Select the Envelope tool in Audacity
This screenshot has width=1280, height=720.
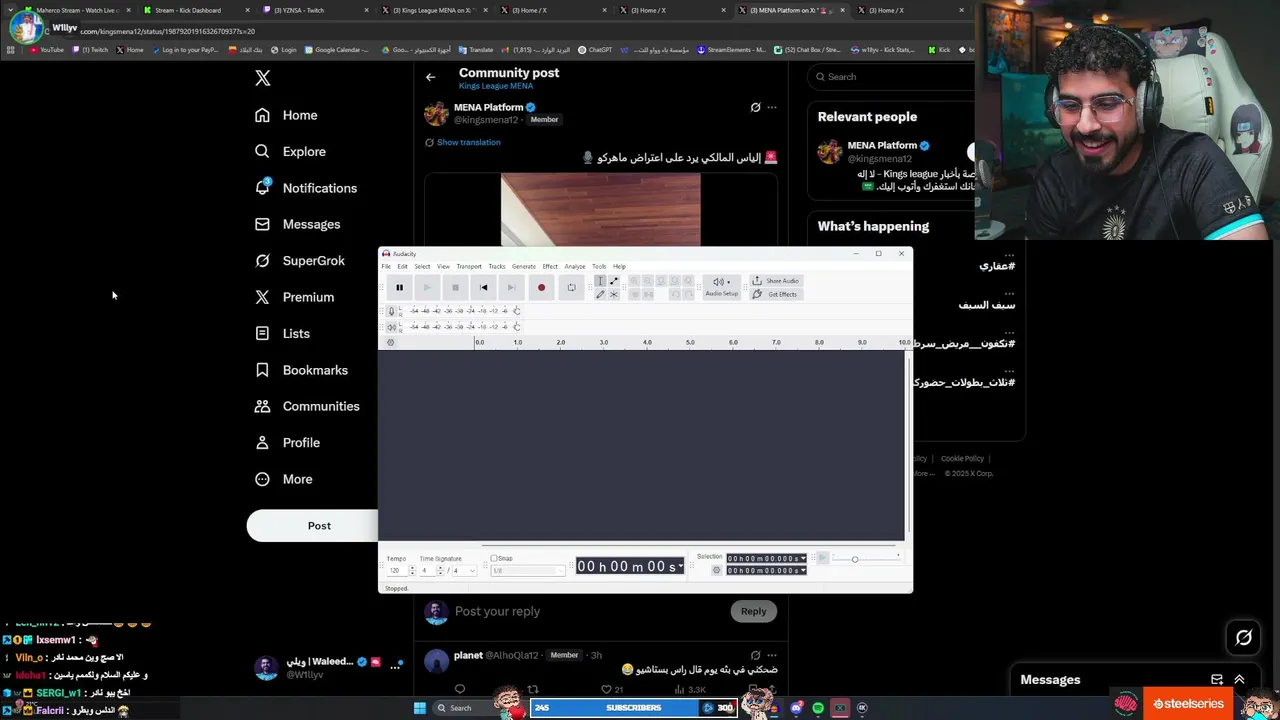(x=614, y=281)
